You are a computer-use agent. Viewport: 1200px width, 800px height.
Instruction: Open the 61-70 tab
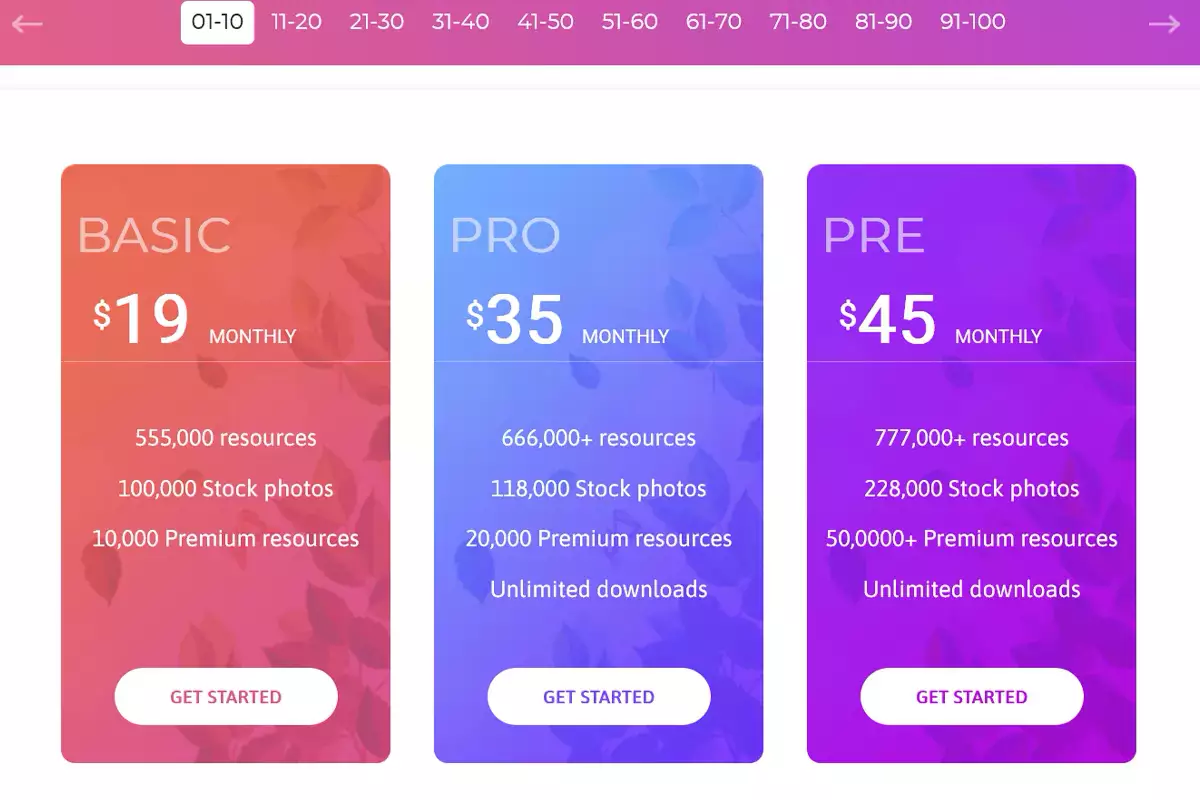[714, 22]
